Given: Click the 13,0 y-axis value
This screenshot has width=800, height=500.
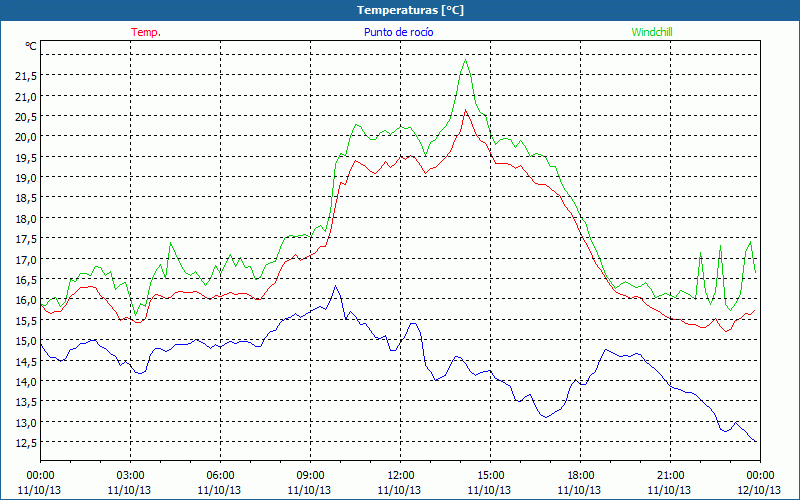Looking at the screenshot, I should click(26, 422).
